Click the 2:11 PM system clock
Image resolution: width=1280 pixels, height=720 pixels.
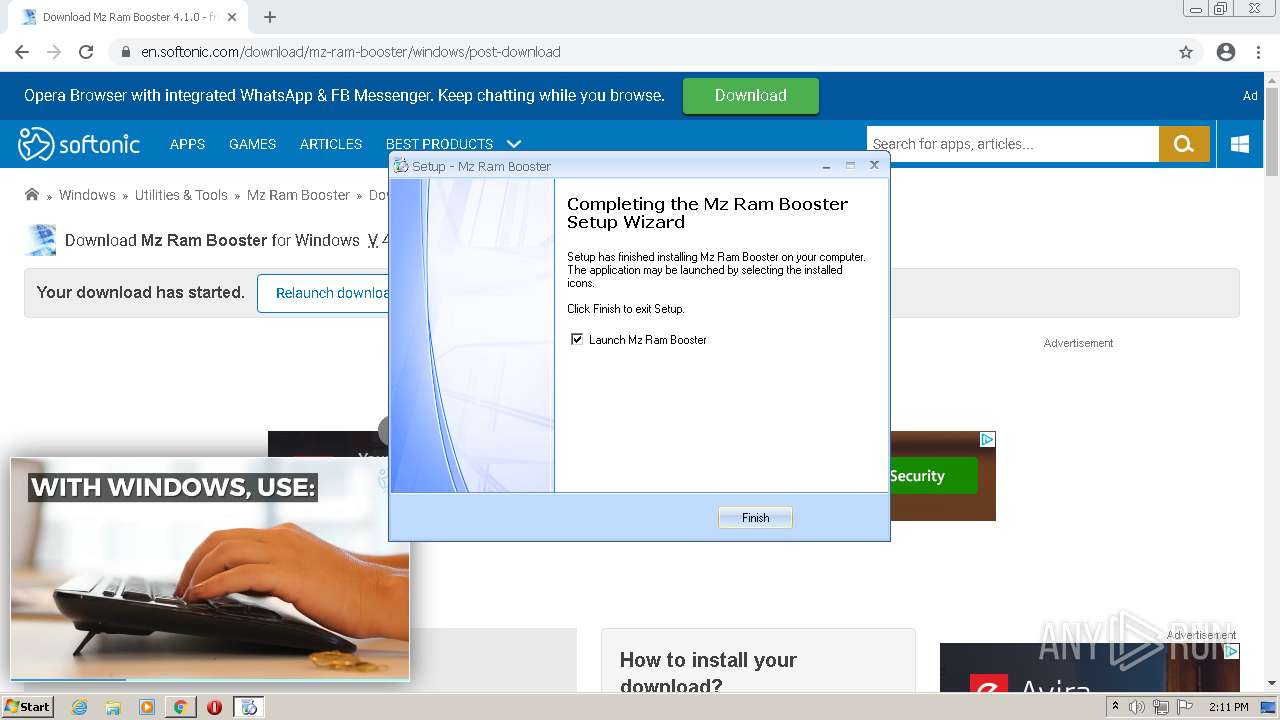pyautogui.click(x=1229, y=707)
